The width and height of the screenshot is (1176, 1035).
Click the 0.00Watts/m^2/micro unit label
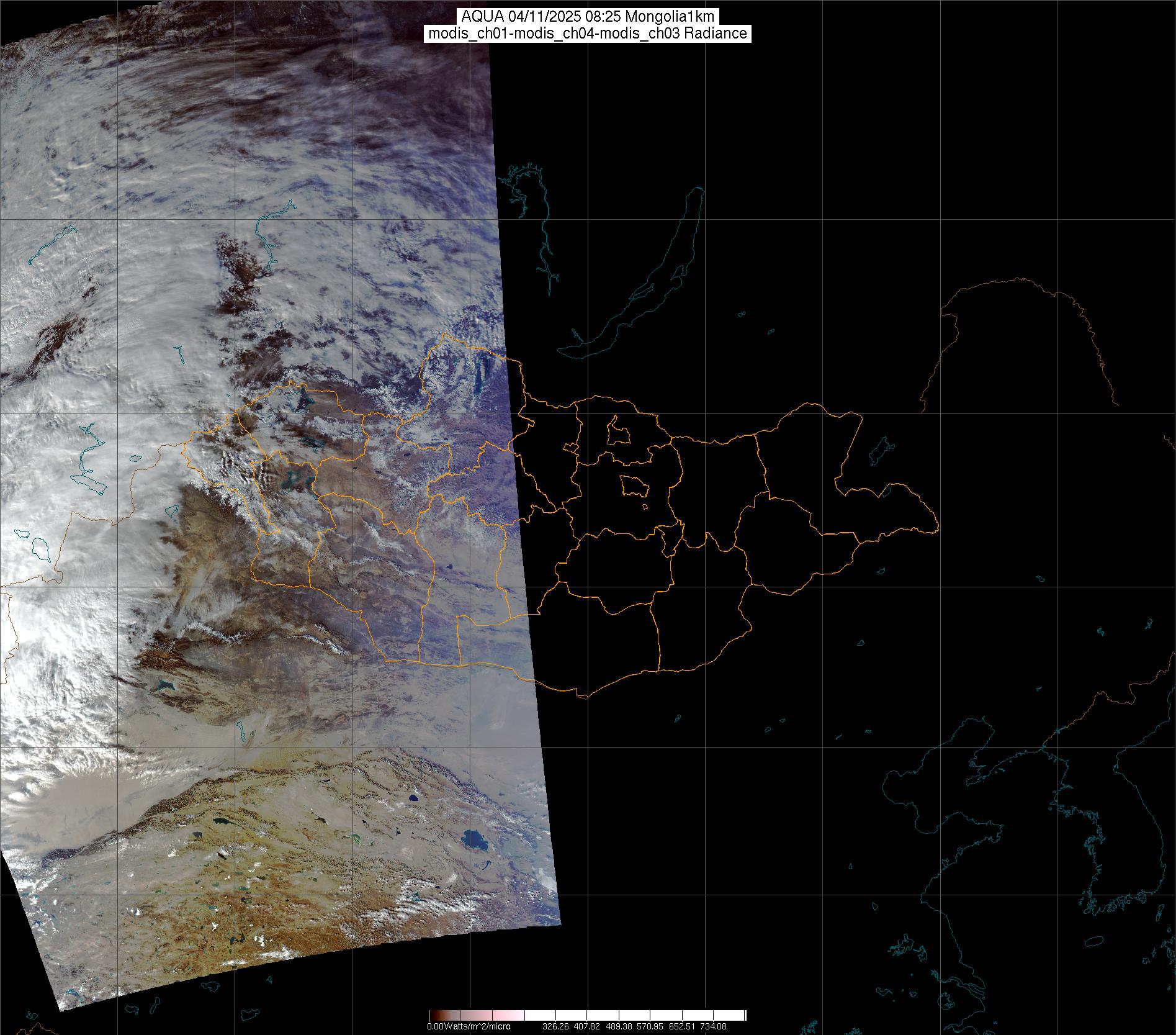point(469,1026)
